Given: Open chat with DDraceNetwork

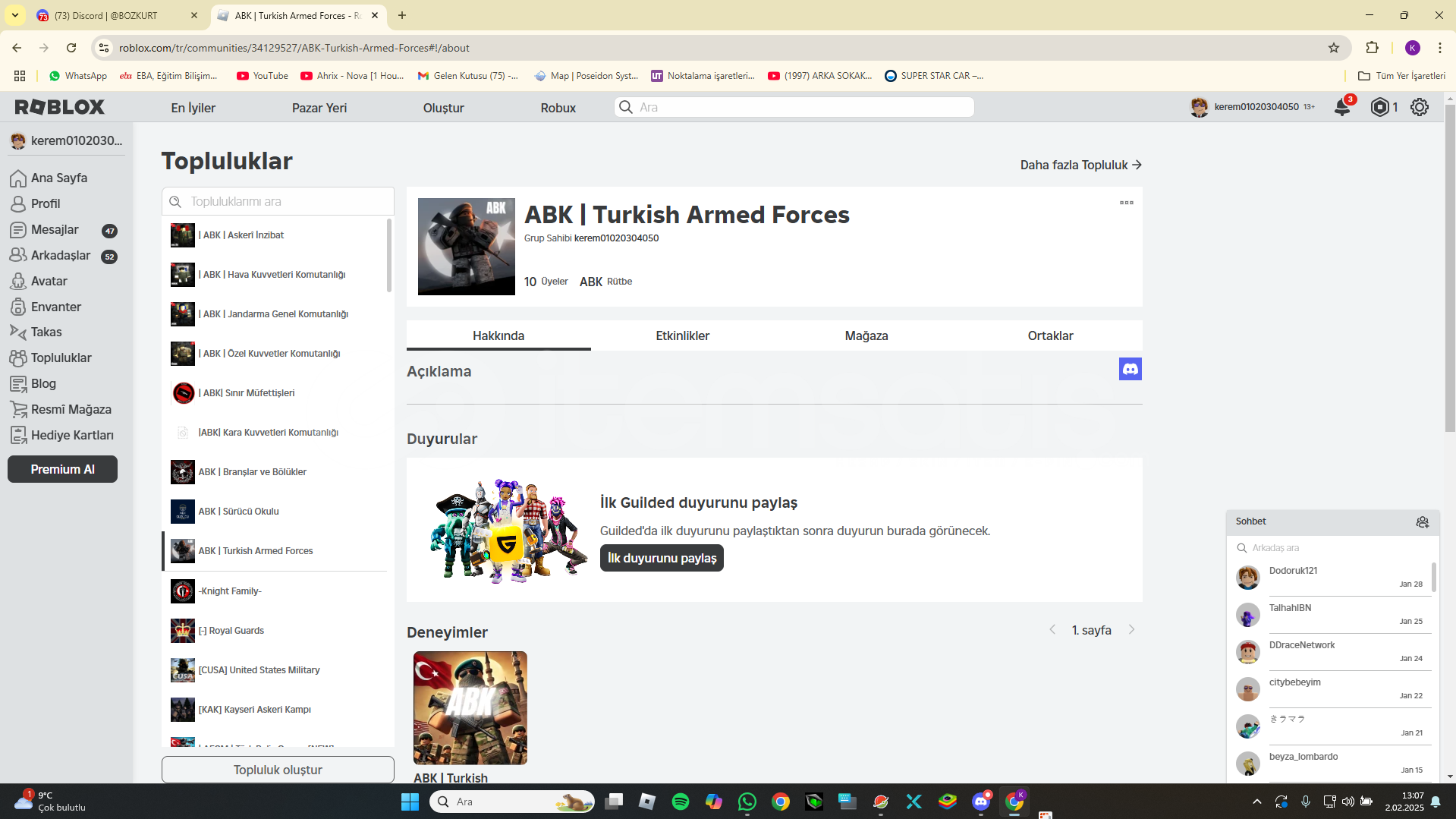Looking at the screenshot, I should (x=1332, y=652).
